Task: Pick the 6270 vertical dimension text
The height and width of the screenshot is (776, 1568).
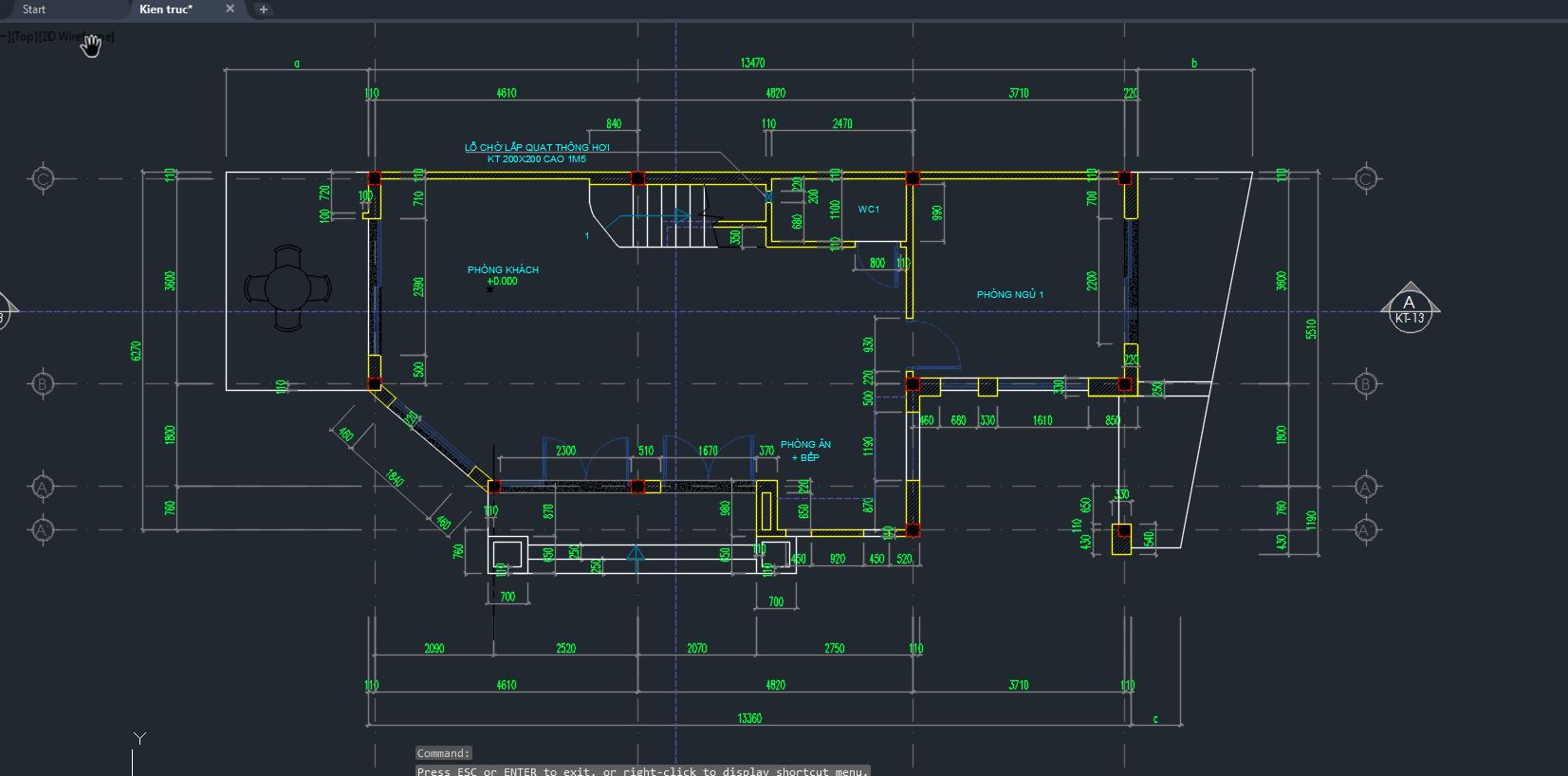Action: click(136, 351)
